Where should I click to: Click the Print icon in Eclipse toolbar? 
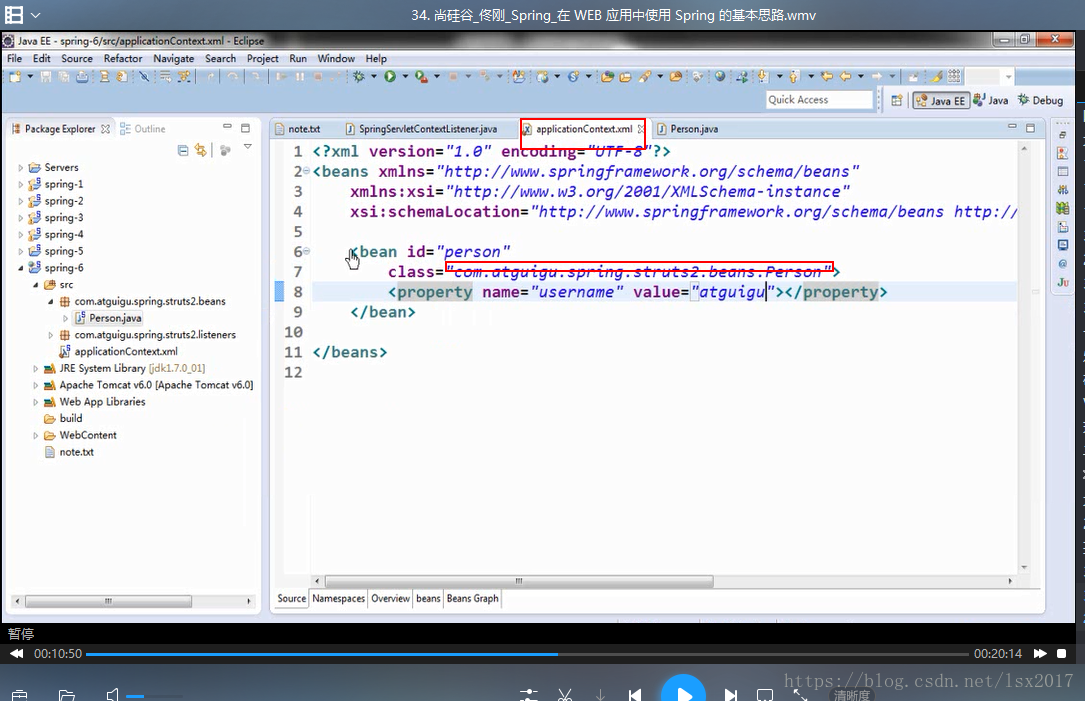pos(82,77)
